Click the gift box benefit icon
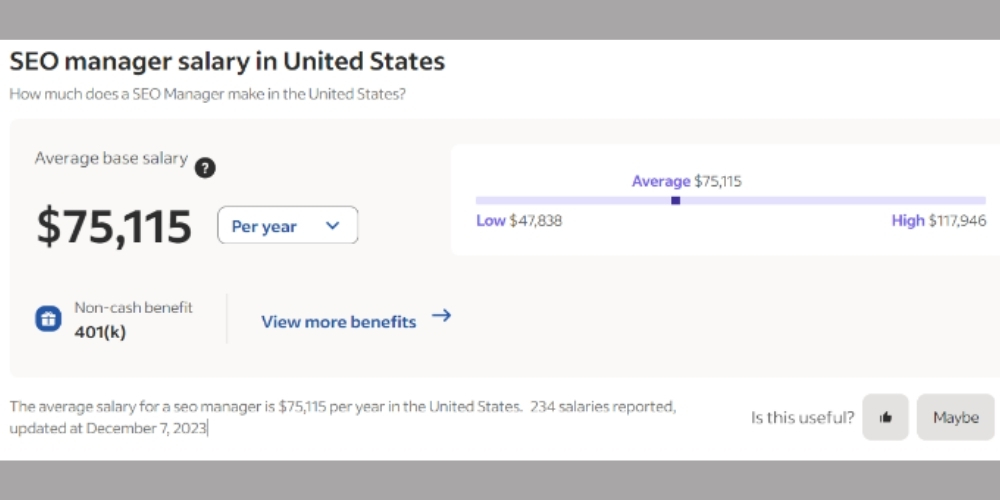The image size is (1000, 500). pos(48,318)
